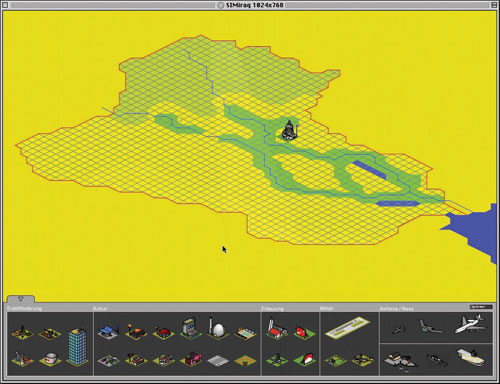500x384 pixels.
Task: Choose the green military bunker tile
Action: 335,360
